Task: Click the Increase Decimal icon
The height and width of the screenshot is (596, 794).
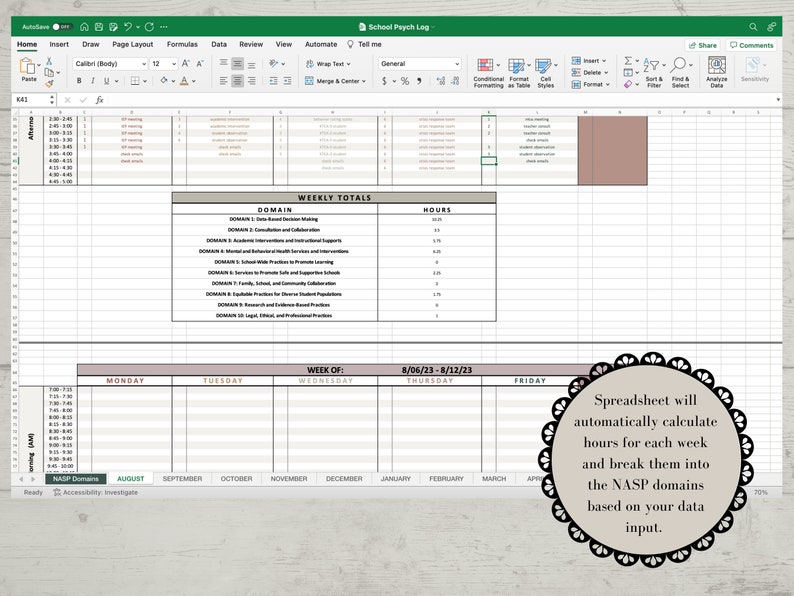Action: point(441,81)
